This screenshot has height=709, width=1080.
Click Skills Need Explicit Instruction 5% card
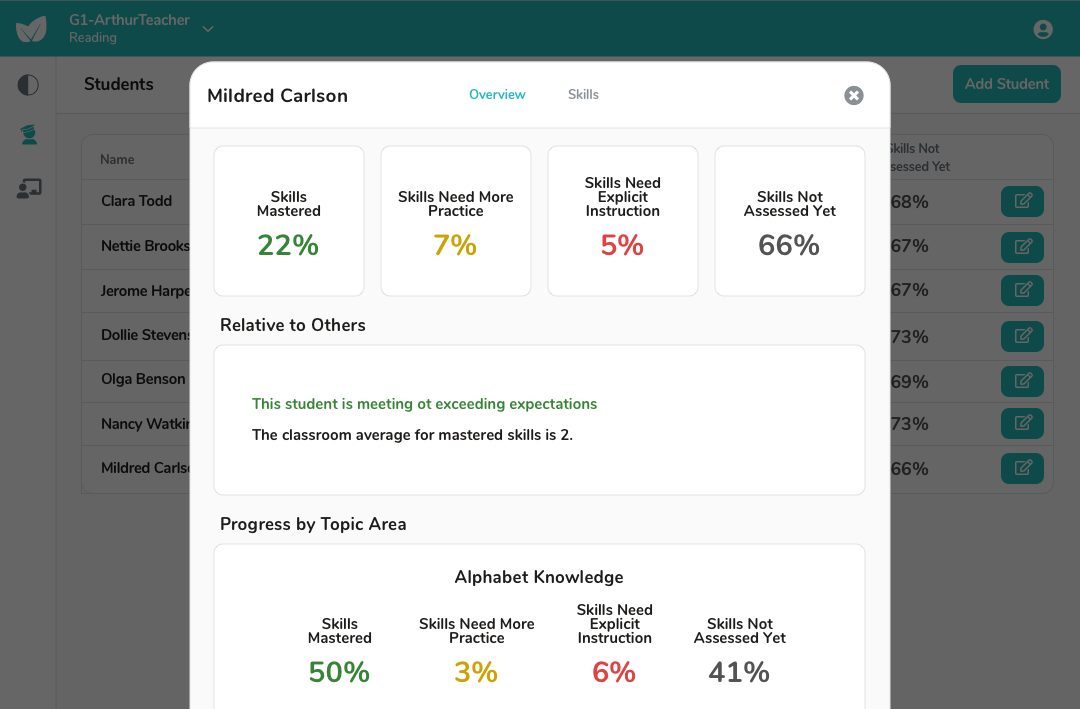click(623, 221)
